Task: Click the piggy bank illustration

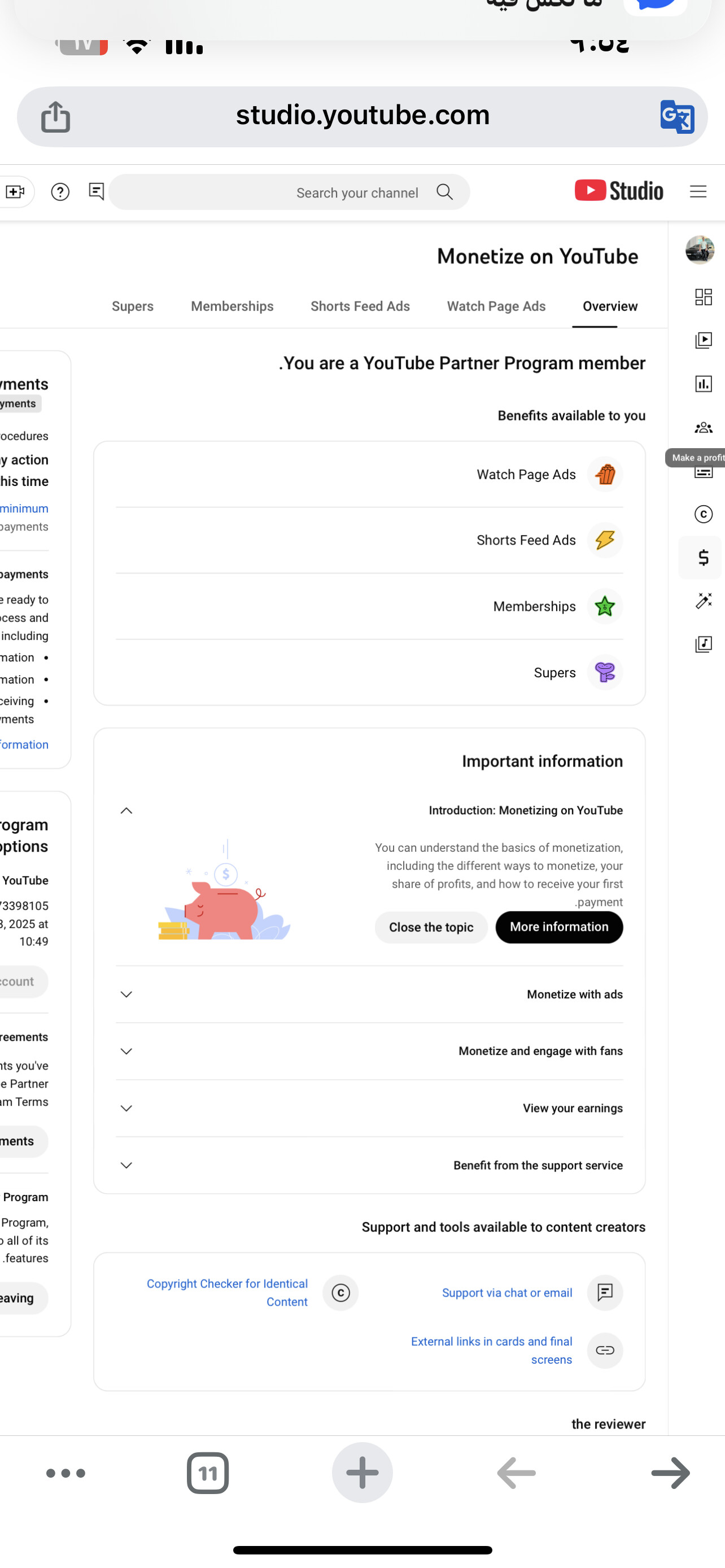Action: pos(224,890)
